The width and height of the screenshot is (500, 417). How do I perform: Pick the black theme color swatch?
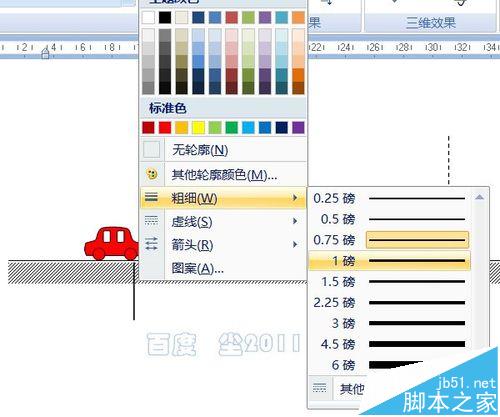[165, 17]
